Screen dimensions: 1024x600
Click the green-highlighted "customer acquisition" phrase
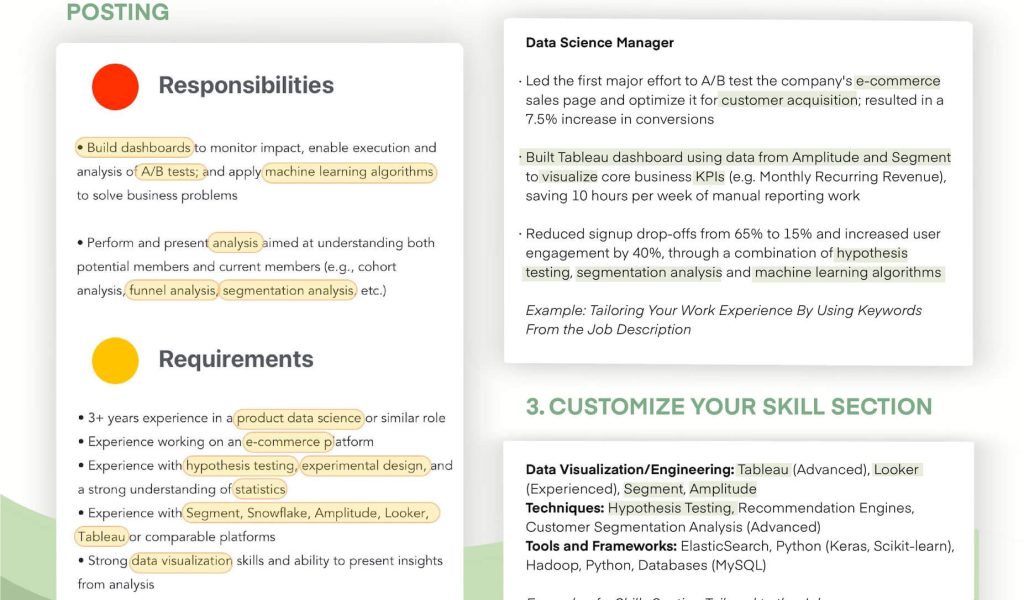[x=789, y=100]
